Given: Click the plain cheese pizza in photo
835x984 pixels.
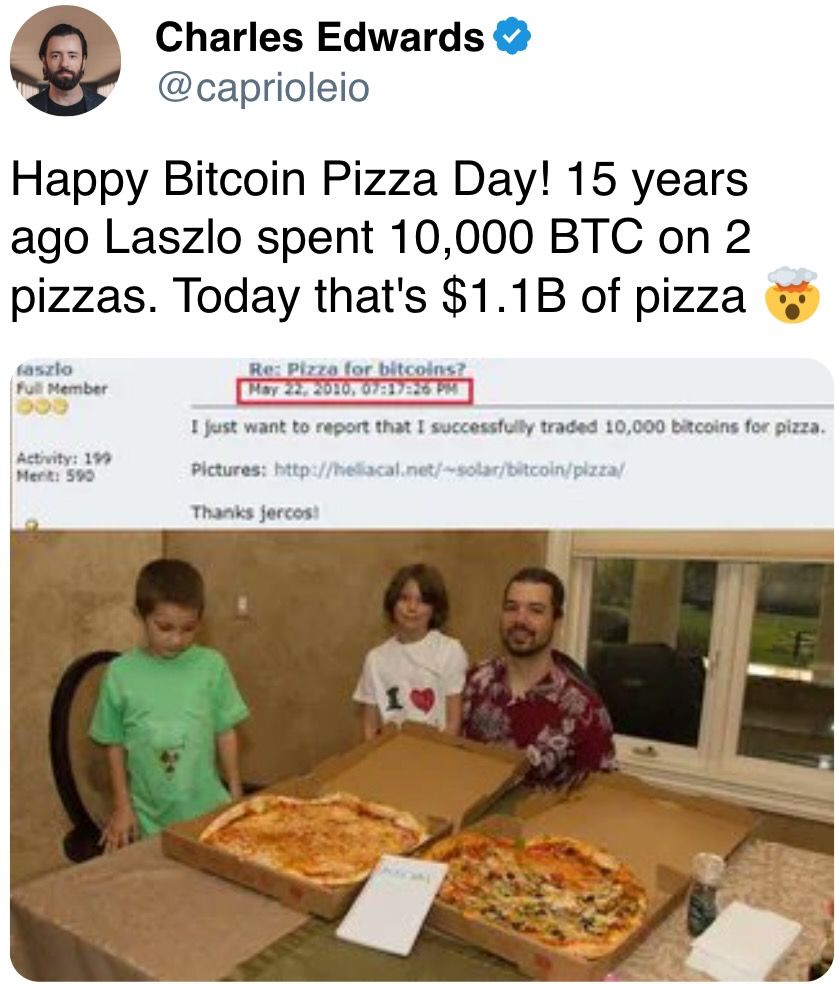Looking at the screenshot, I should click(312, 837).
